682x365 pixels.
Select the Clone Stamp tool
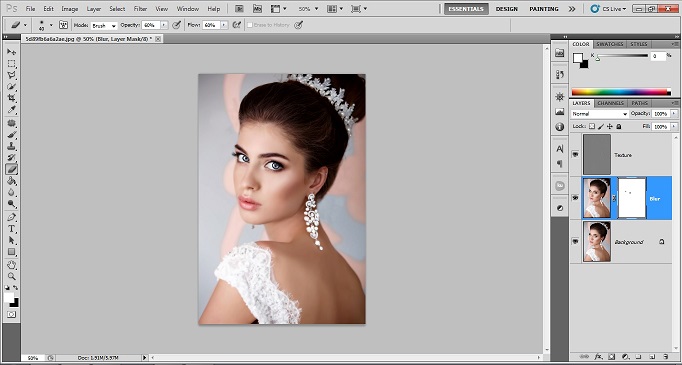point(11,146)
